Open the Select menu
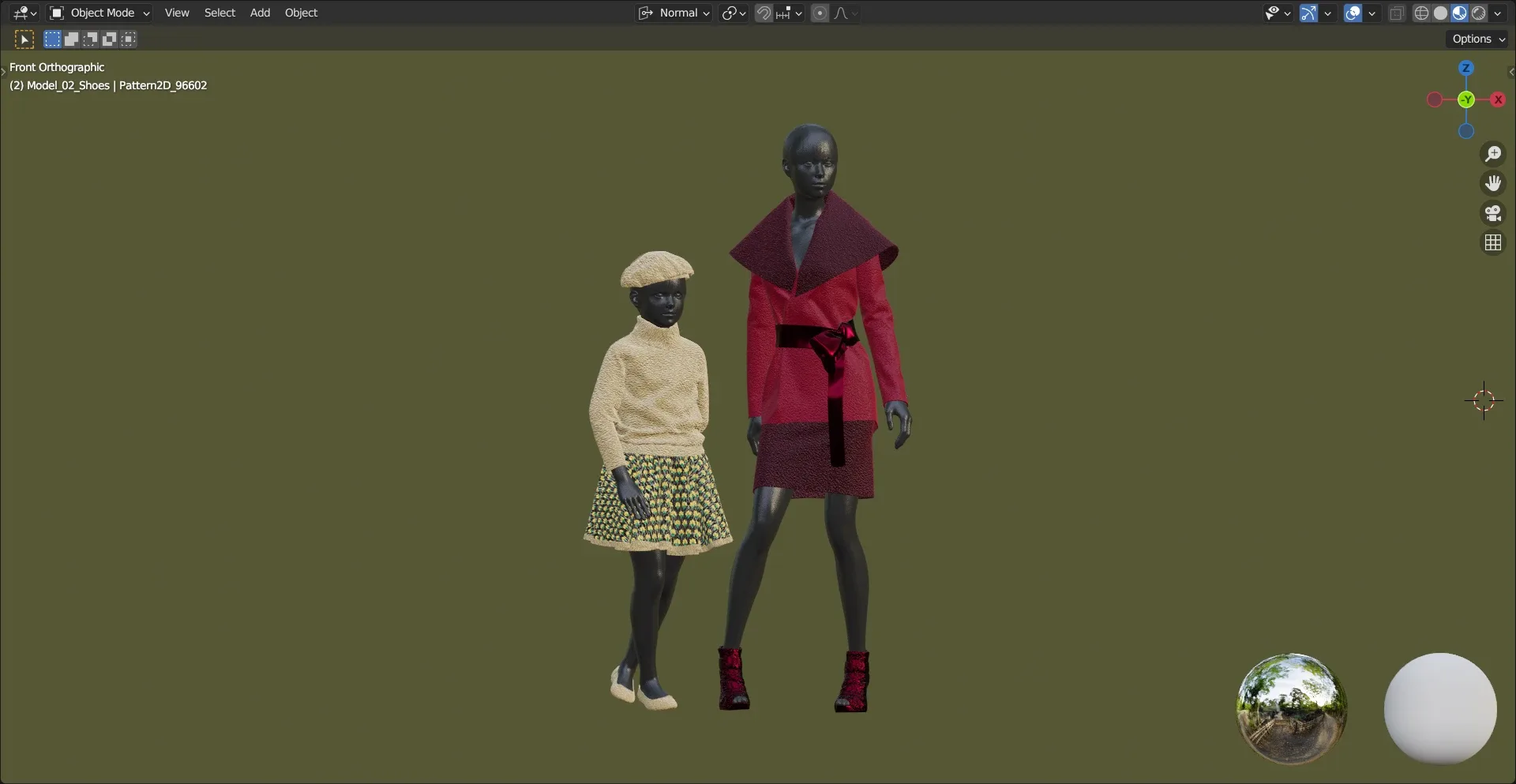Viewport: 1516px width, 784px height. tap(220, 13)
